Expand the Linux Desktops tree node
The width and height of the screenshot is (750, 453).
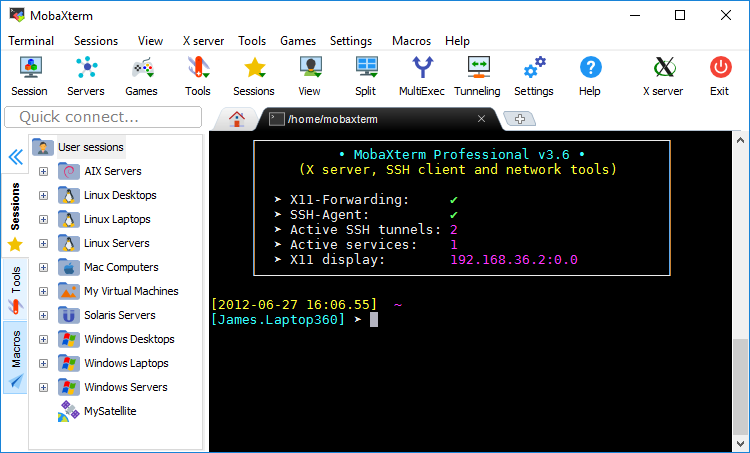point(43,195)
